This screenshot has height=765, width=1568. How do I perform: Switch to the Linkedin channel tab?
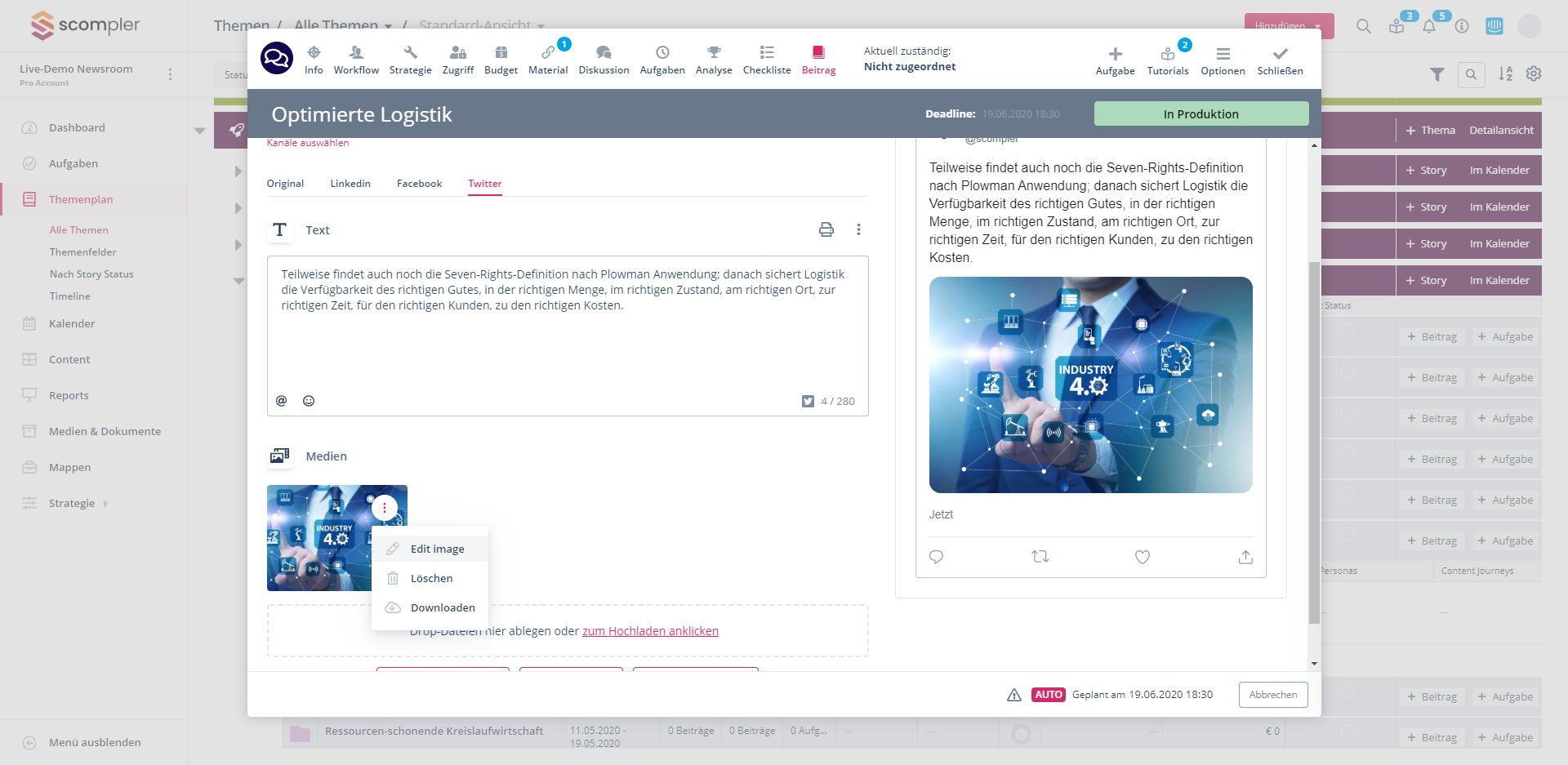350,184
